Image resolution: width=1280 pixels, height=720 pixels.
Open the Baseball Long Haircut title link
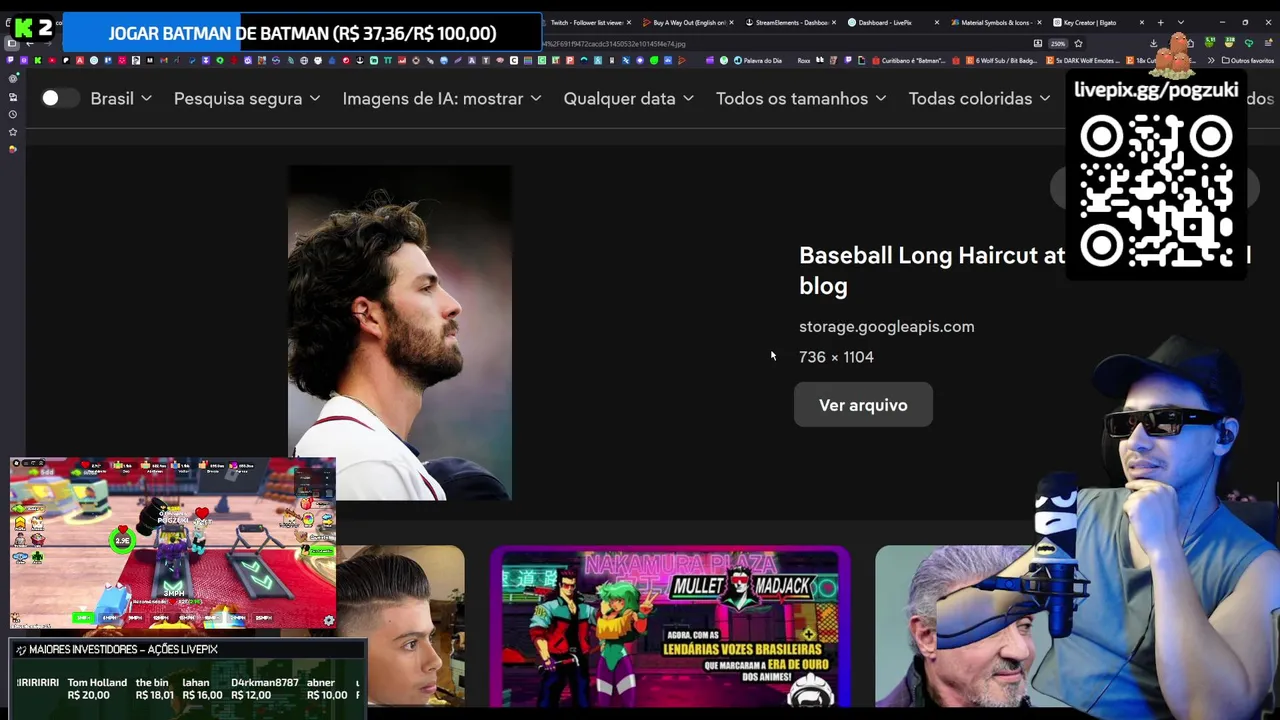932,270
